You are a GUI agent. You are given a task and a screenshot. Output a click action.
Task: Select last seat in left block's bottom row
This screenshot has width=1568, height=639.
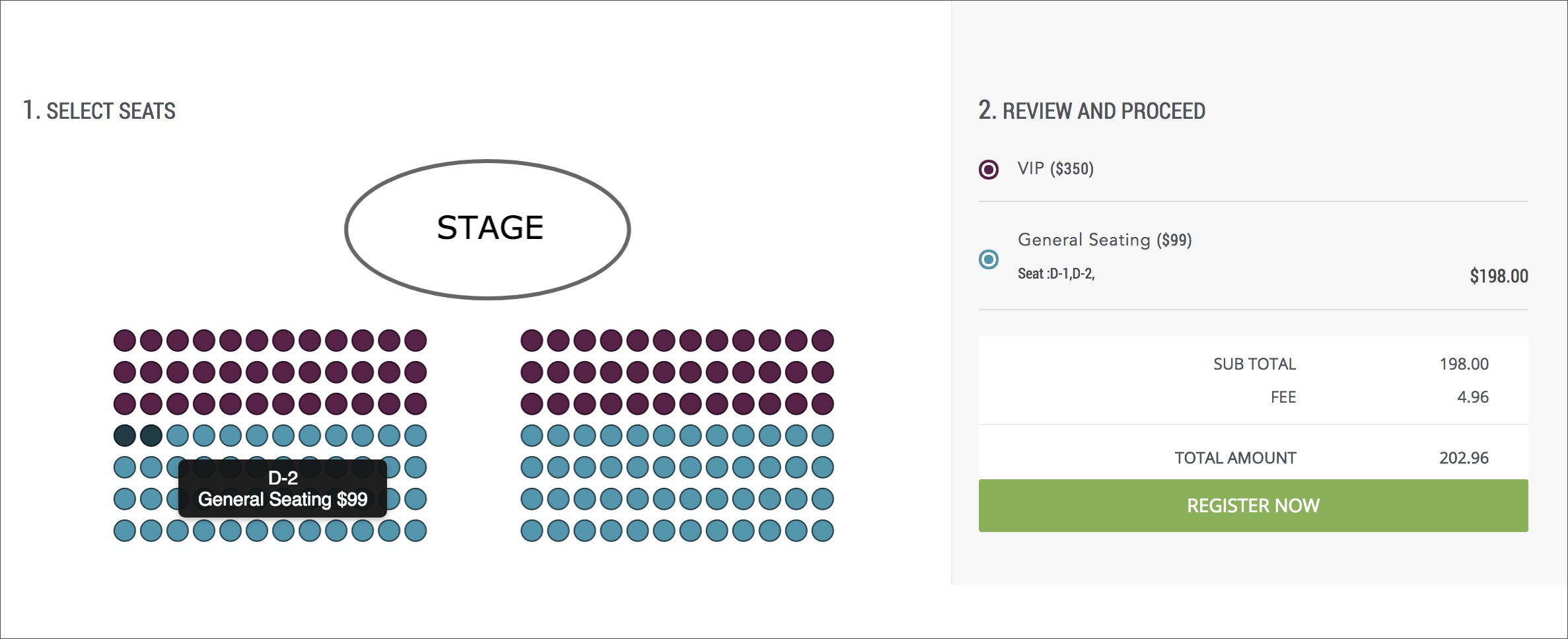tap(415, 531)
